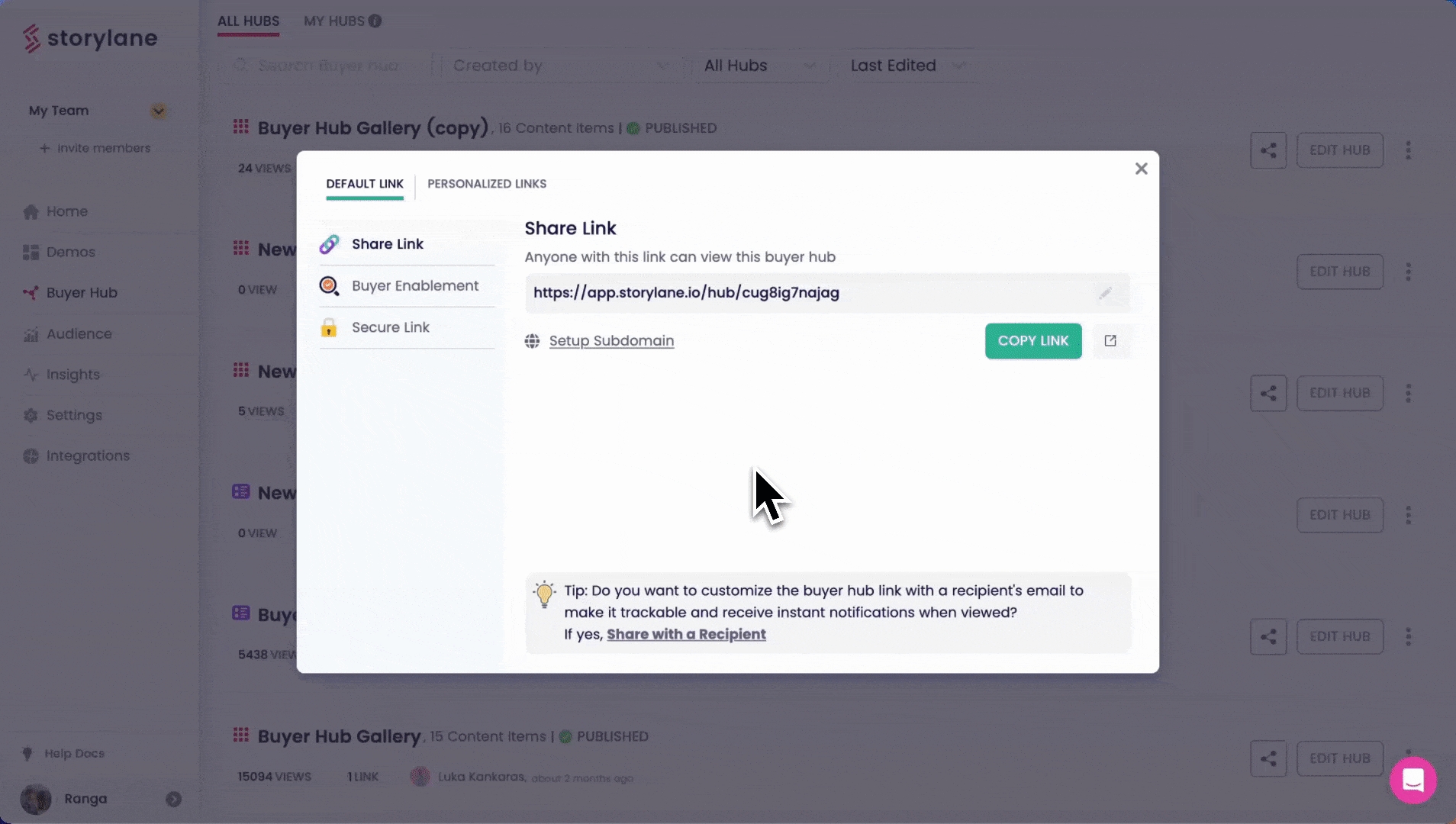Click the Share Link chain icon
This screenshot has width=1456, height=824.
click(x=329, y=244)
